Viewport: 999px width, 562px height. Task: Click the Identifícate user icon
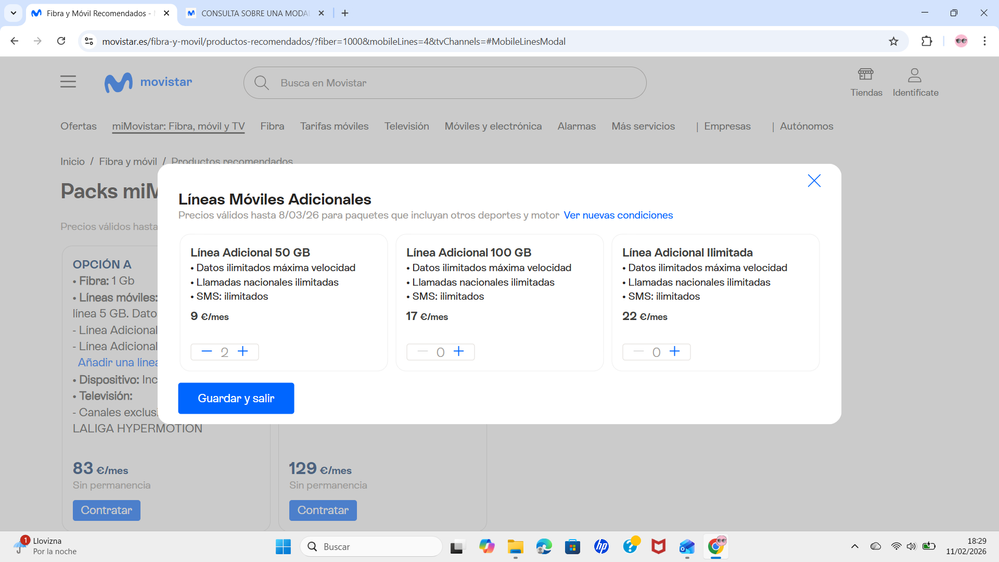[915, 82]
